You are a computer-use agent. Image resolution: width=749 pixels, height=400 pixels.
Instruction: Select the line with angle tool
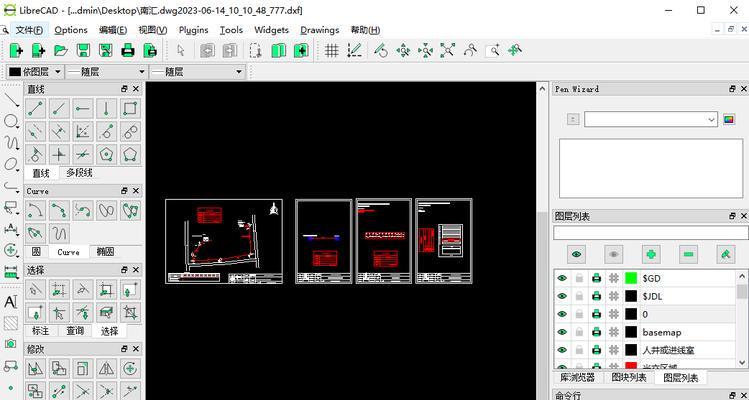59,108
